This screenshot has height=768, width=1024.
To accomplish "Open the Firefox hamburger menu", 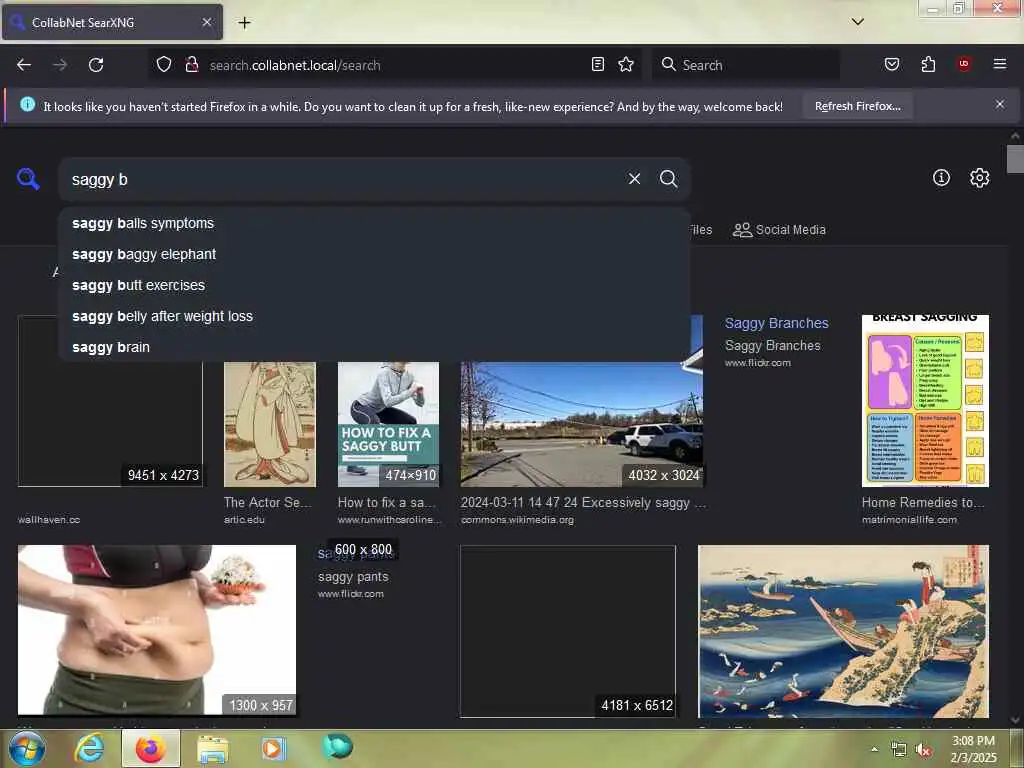I will (x=999, y=65).
